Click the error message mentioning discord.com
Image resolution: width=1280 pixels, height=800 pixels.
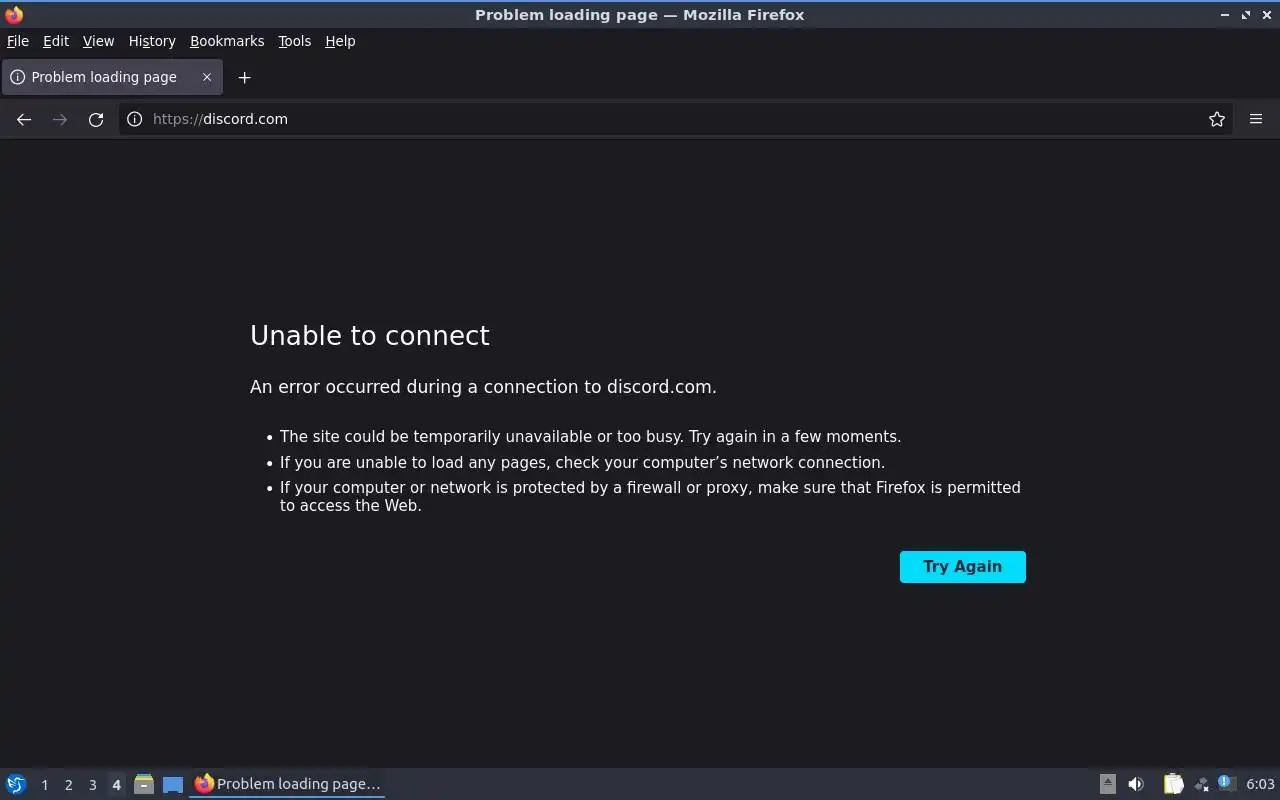point(483,387)
